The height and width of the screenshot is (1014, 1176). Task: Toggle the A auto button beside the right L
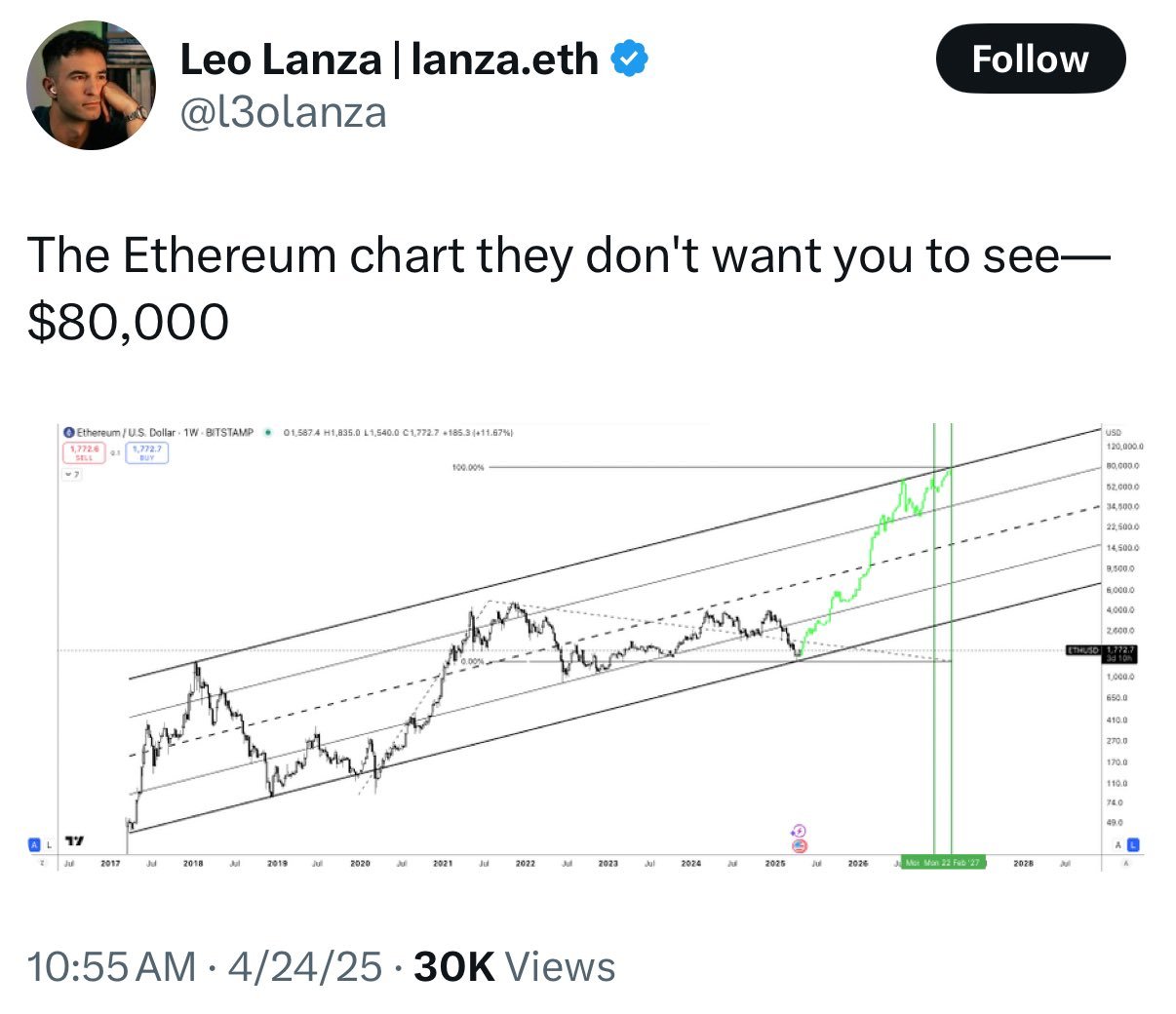coord(1118,844)
